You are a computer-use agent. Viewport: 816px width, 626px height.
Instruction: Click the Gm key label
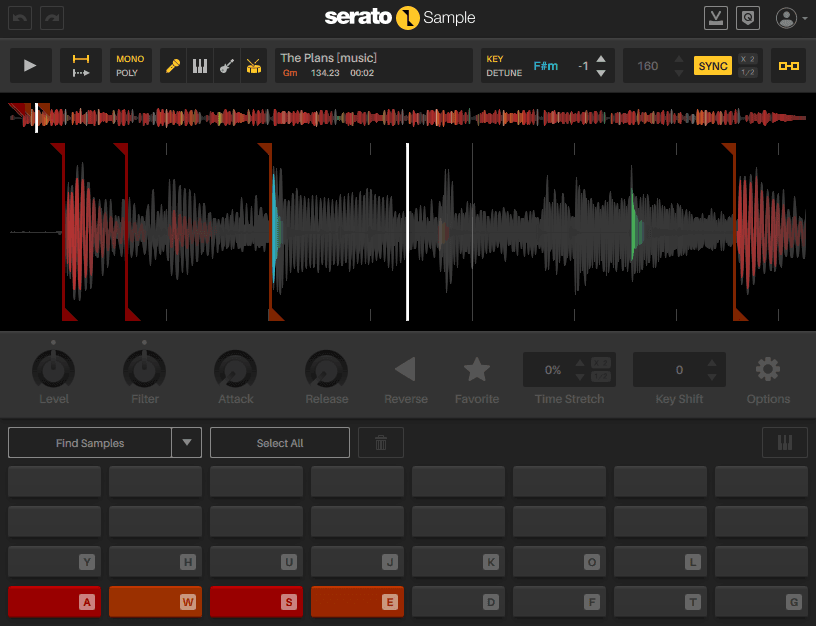[290, 73]
